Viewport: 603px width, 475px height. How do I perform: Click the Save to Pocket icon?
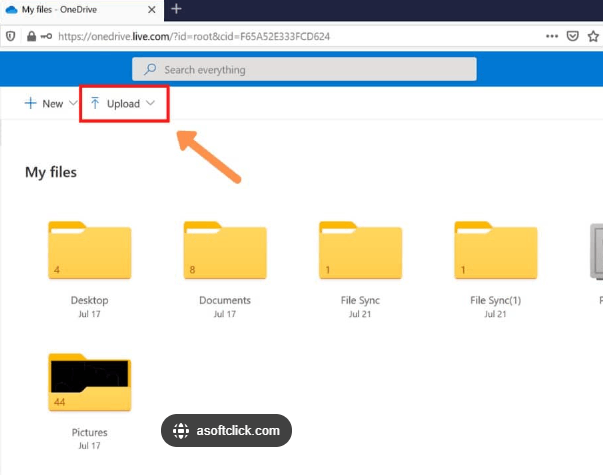[x=573, y=36]
